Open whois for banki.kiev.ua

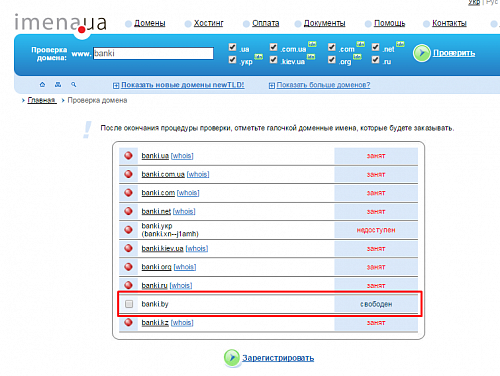(x=197, y=248)
